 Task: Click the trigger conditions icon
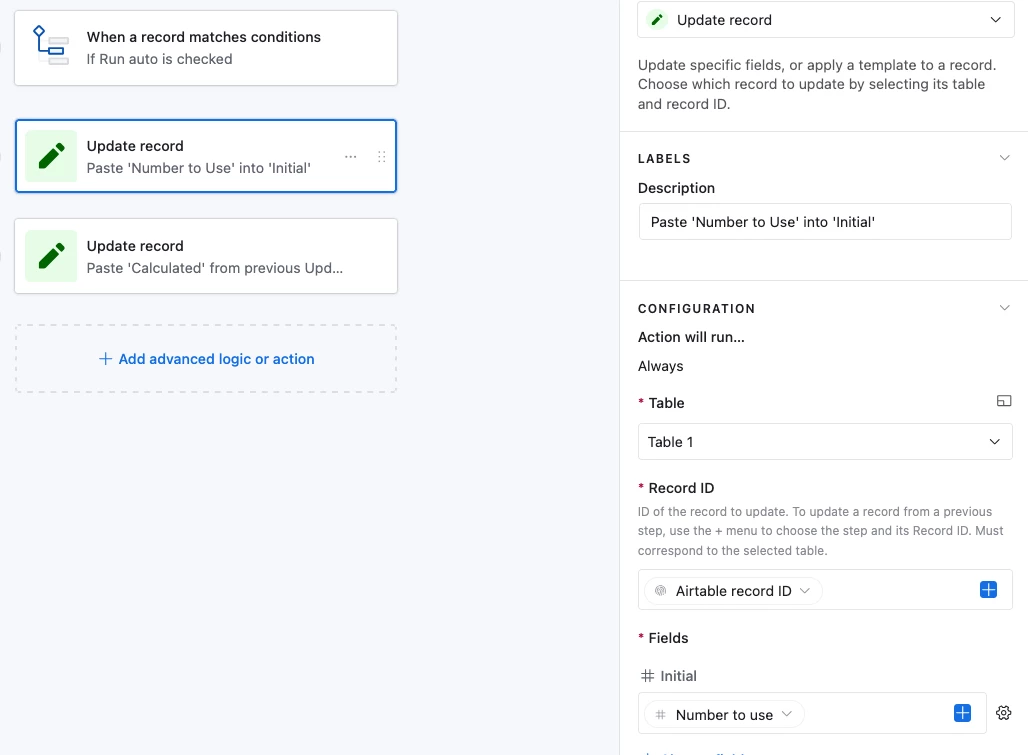(51, 46)
